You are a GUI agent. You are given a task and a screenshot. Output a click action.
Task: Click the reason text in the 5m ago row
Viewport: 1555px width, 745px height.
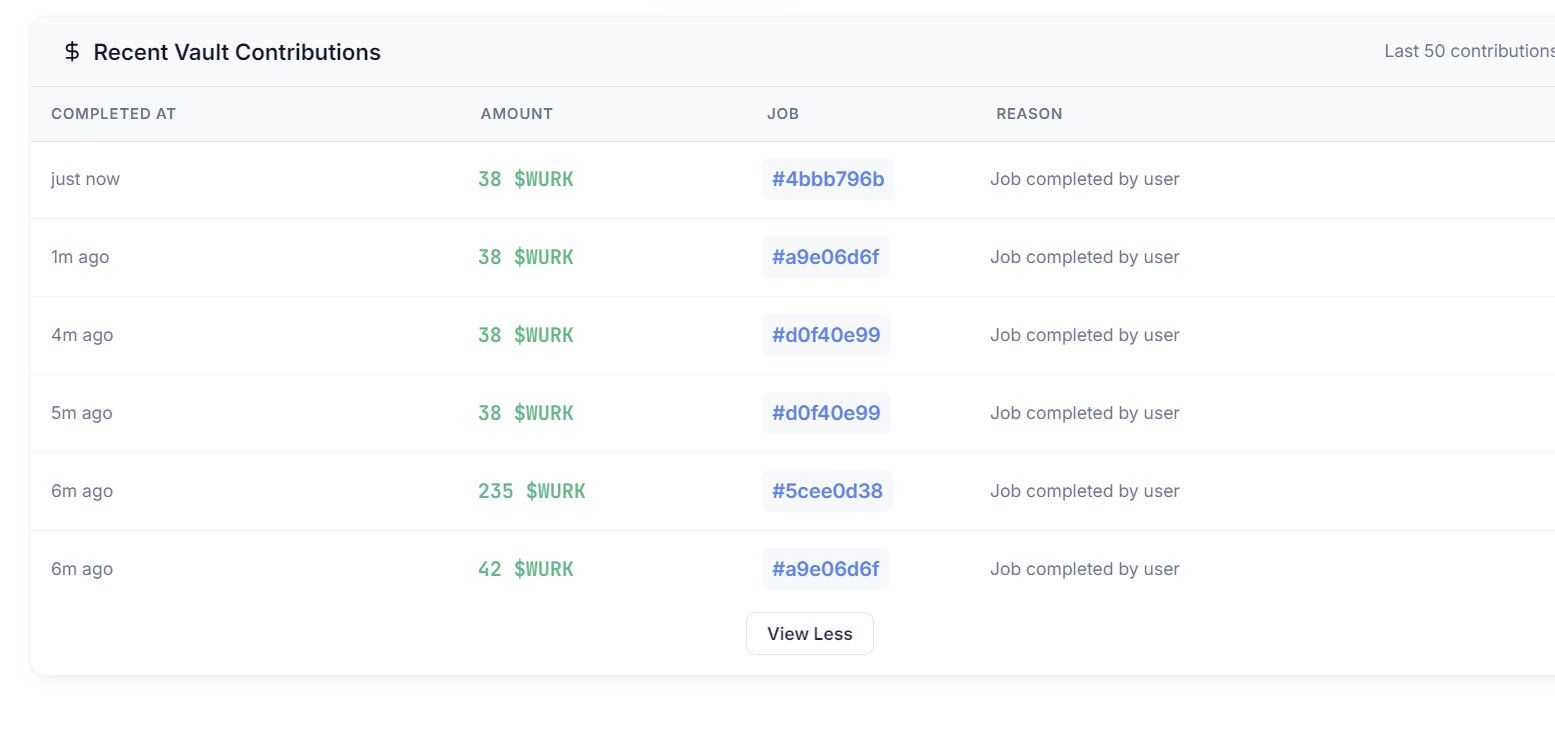pos(1085,413)
